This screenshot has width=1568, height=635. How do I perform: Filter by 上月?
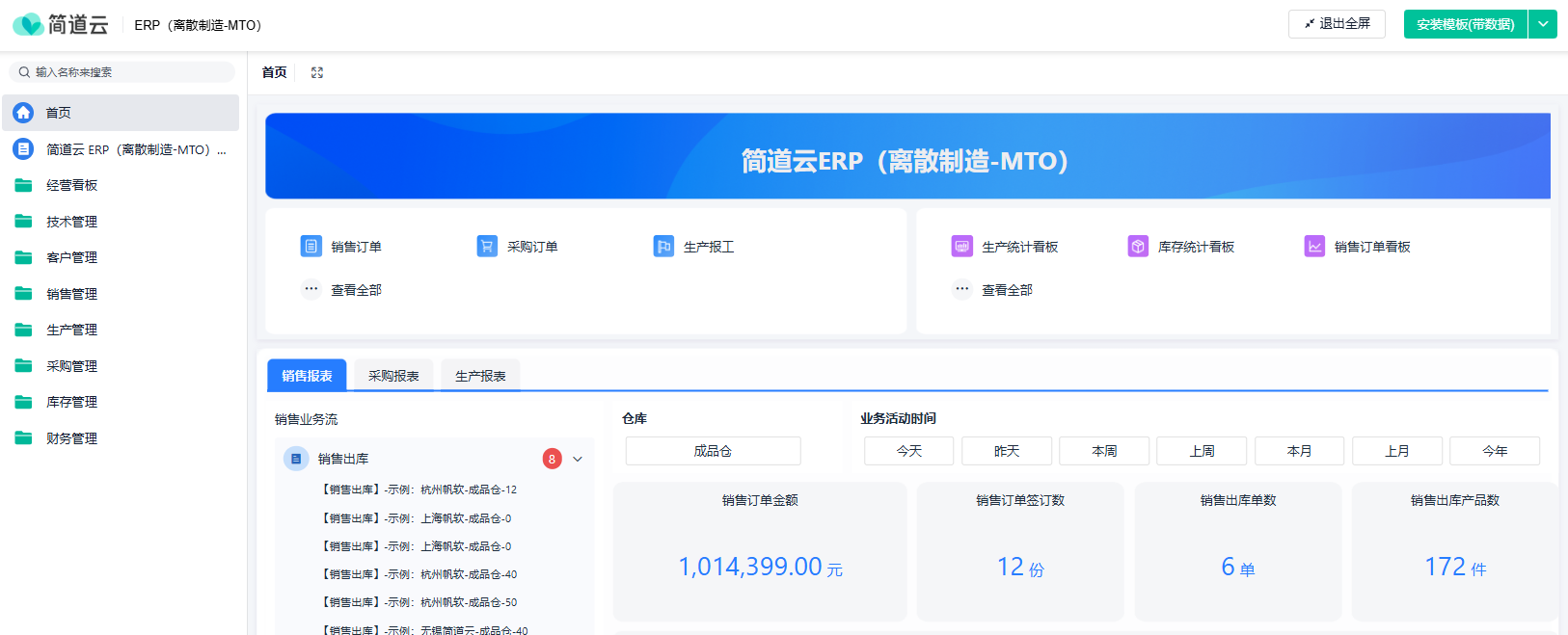1397,451
